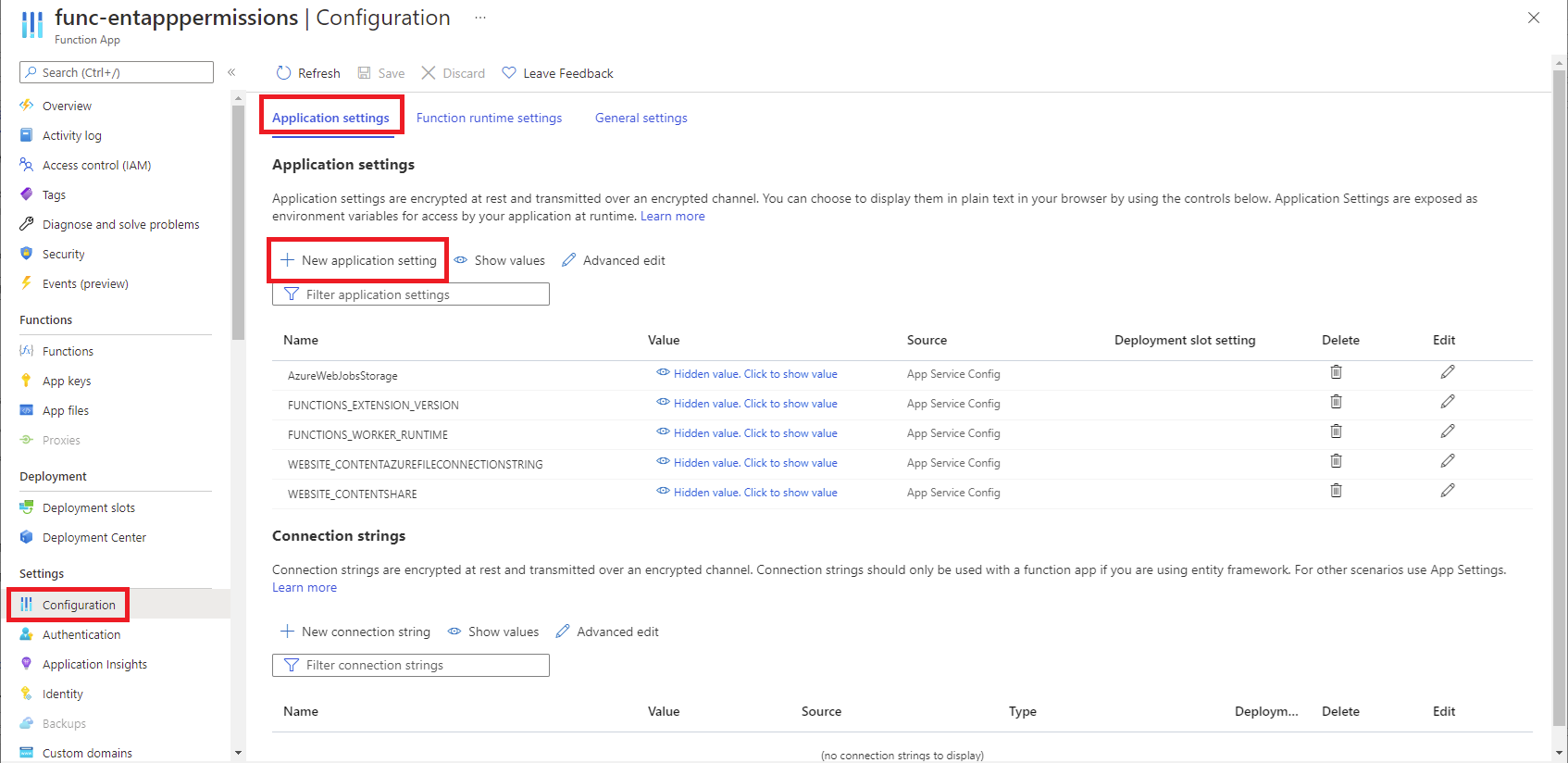Screen dimensions: 1568x763
Task: Select the WEBSITE_CONTENTSHARE setting name
Action: tap(352, 494)
